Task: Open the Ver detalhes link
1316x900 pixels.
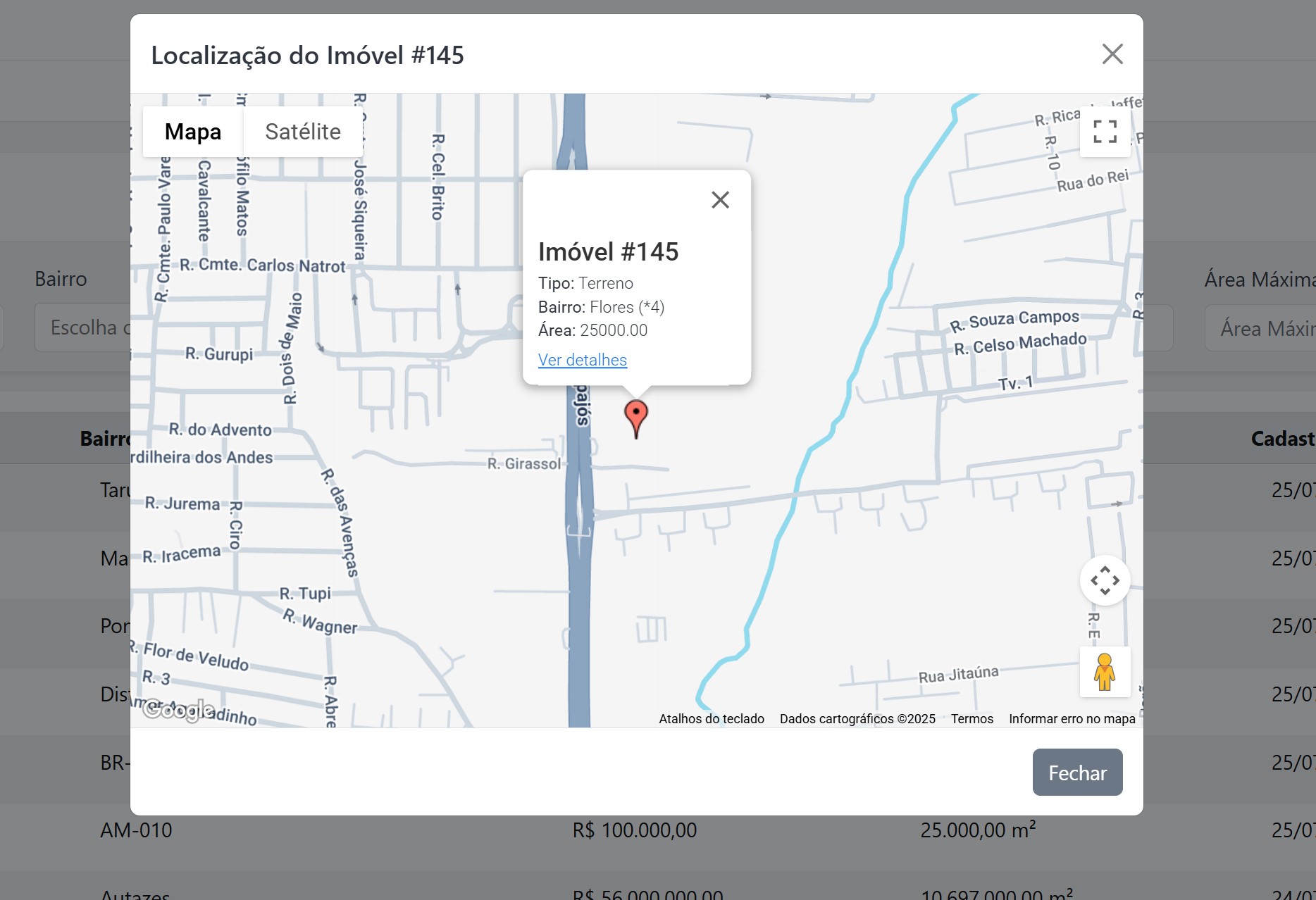Action: pyautogui.click(x=583, y=360)
